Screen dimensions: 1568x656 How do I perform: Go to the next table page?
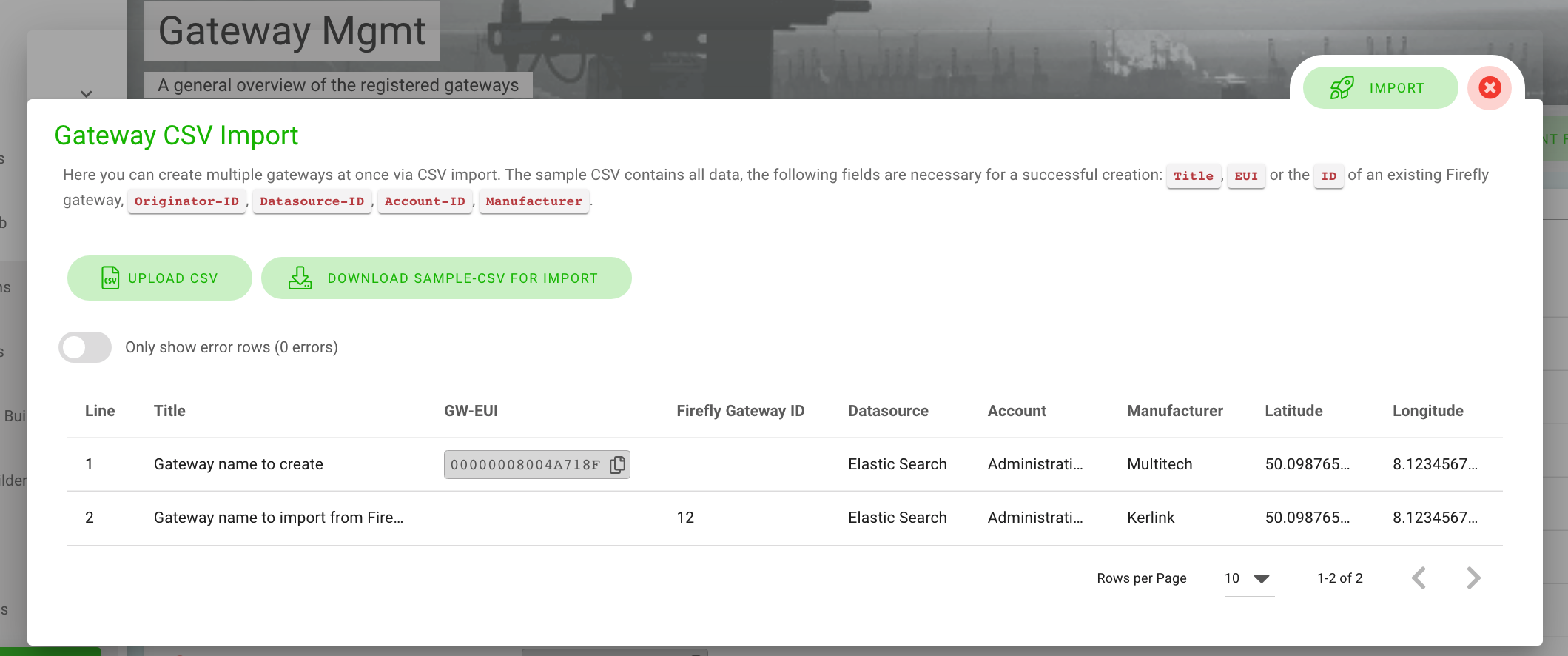click(1473, 578)
